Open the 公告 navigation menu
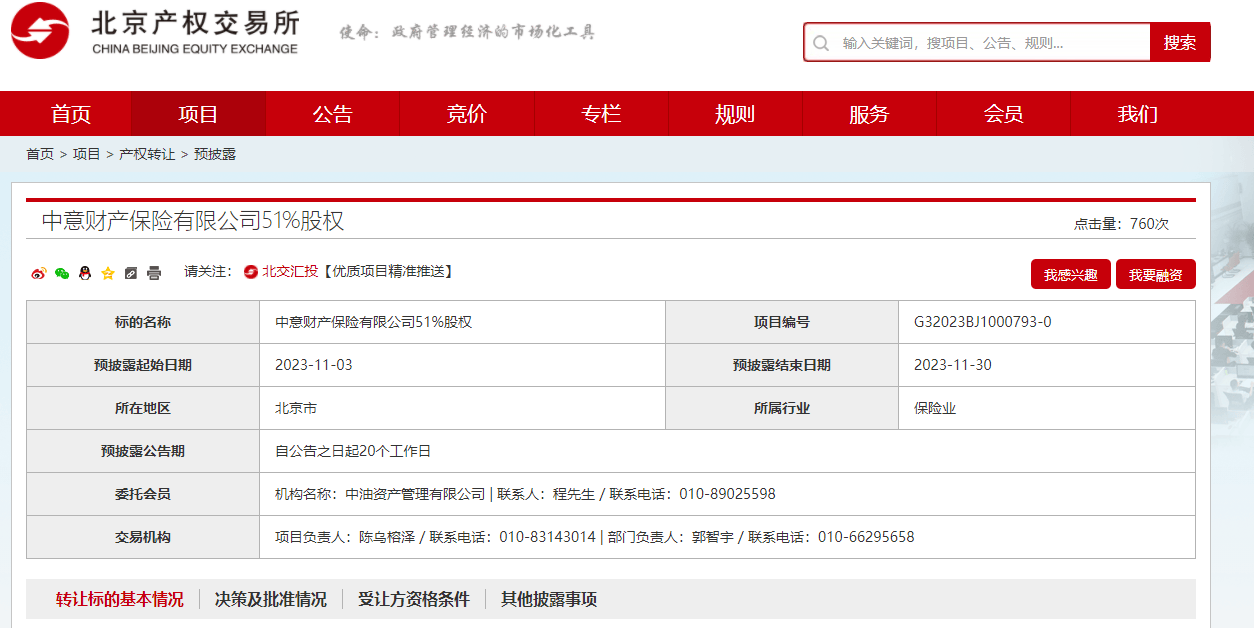 pos(333,114)
